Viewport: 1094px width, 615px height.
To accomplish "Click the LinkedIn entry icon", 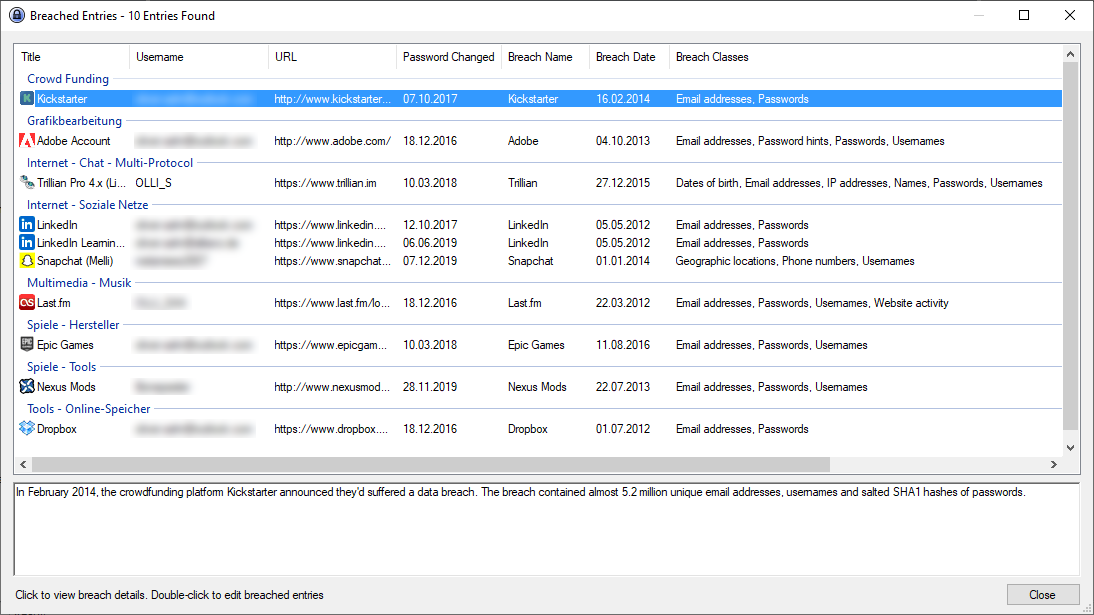I will click(27, 224).
